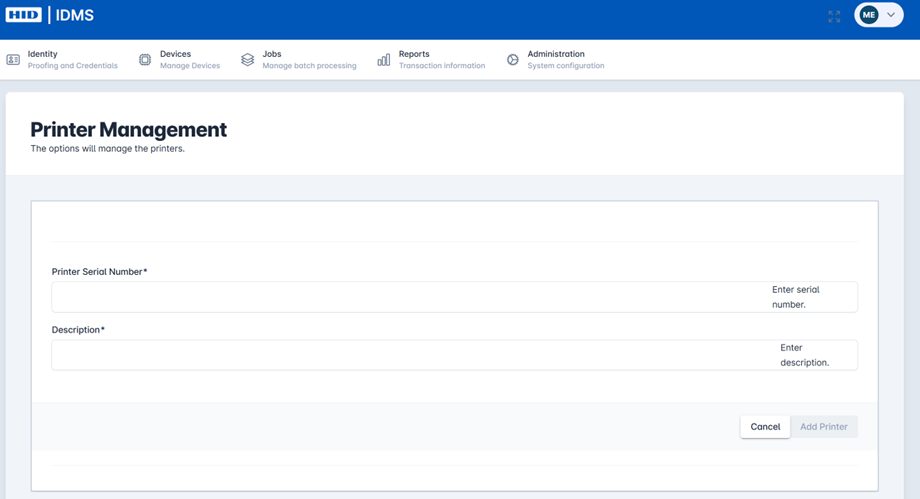Click 'The options will manage the printers.' text
Viewport: 920px width, 499px height.
click(107, 149)
